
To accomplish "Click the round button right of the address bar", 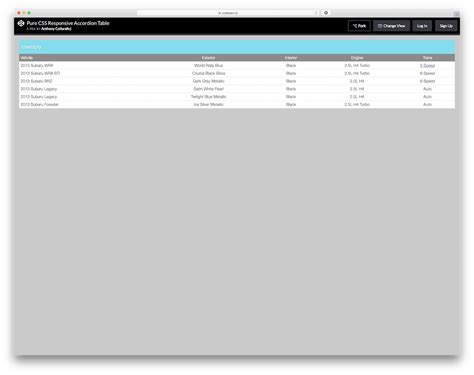I will pos(326,13).
